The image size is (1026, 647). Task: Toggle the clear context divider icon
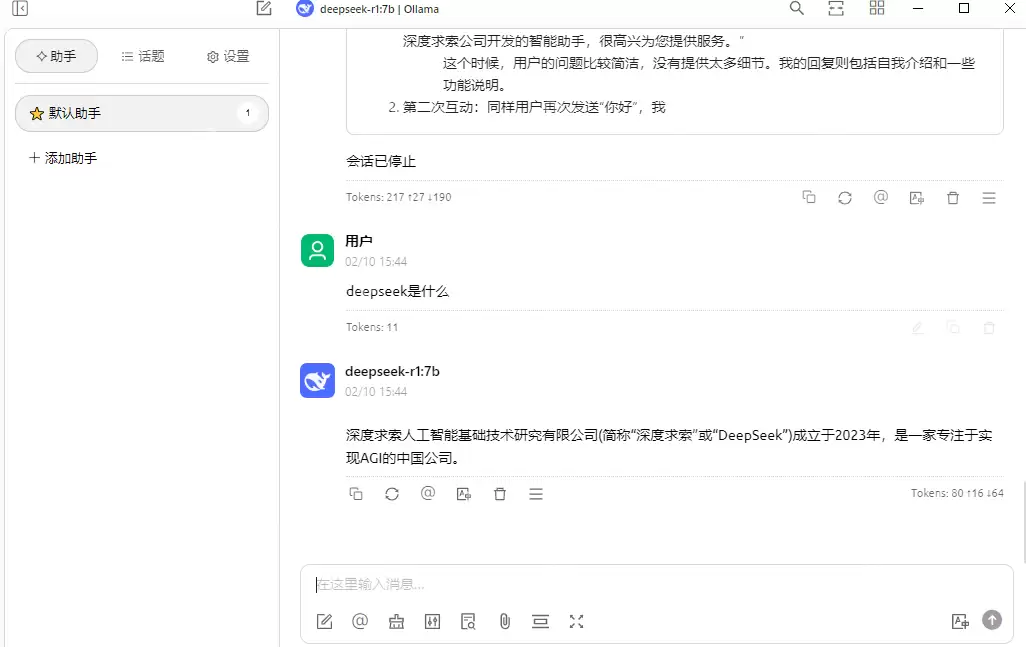point(540,620)
